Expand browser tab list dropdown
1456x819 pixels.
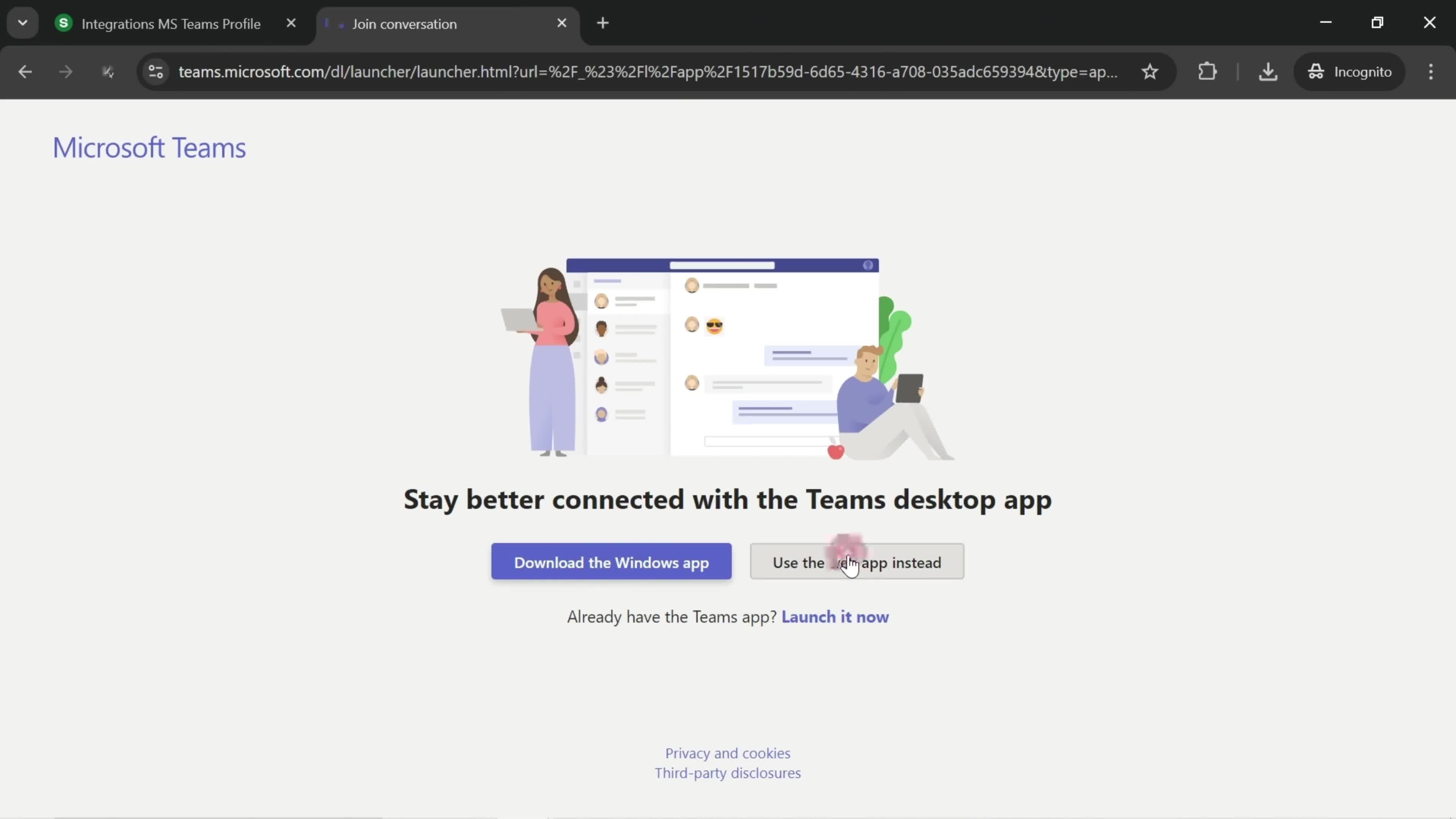click(22, 22)
